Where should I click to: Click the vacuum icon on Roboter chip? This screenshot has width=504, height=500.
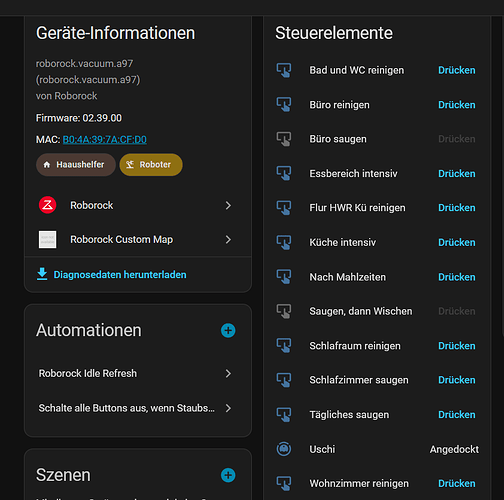[x=130, y=165]
